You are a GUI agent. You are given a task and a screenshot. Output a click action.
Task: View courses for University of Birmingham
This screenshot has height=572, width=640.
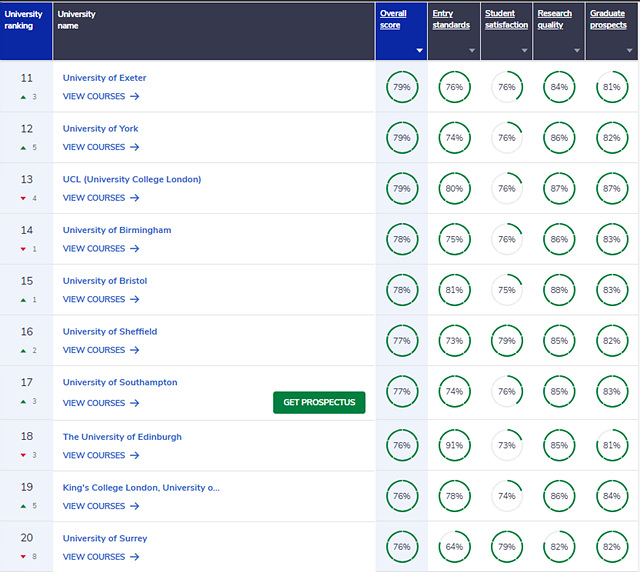(101, 249)
